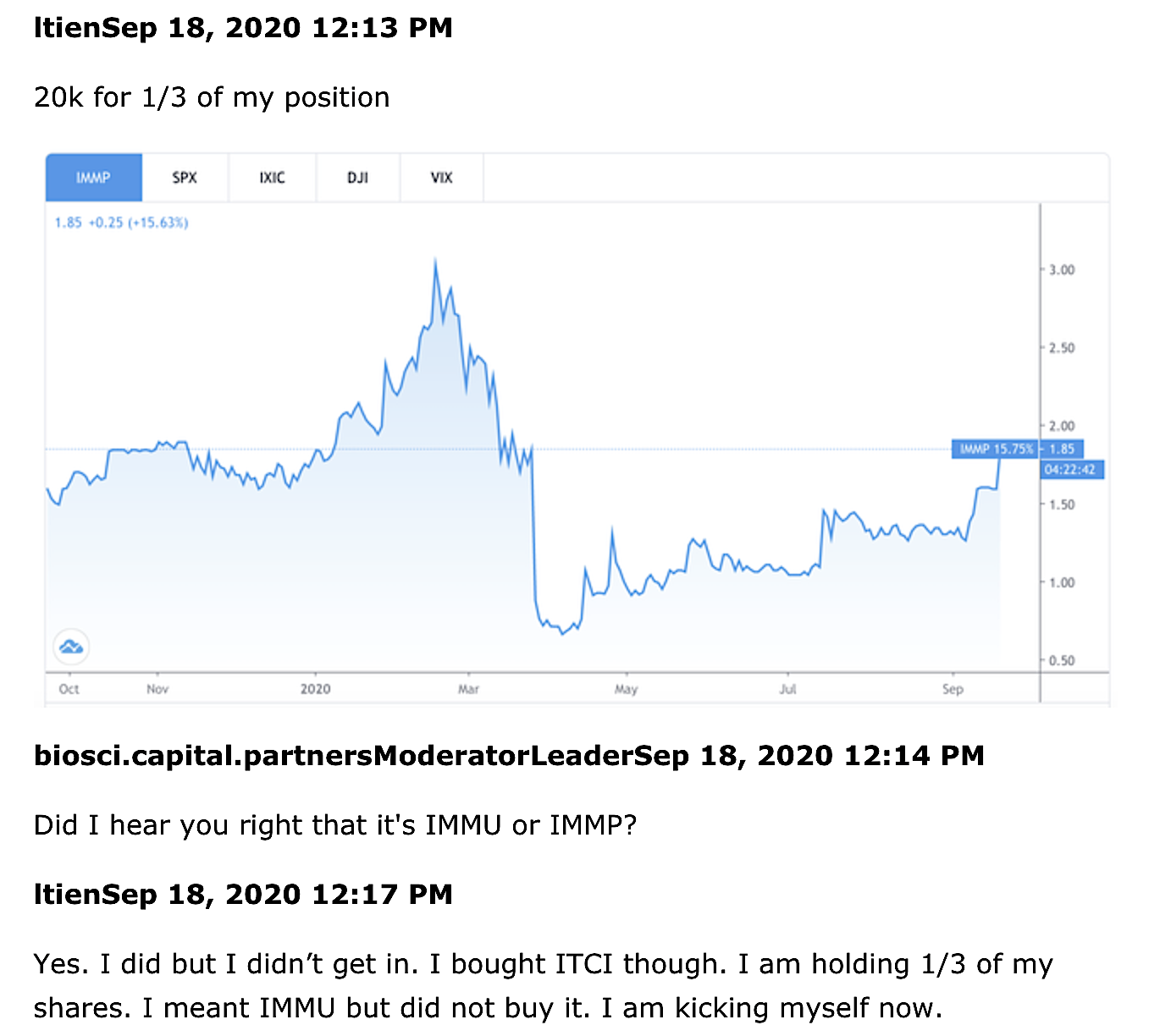Click the 3.00 price scale label
Viewport: 1160px width, 1036px height.
coord(1062,270)
